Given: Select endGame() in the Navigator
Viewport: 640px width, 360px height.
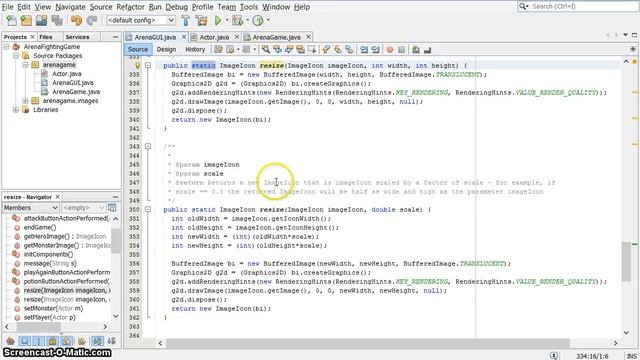Looking at the screenshot, I should pyautogui.click(x=40, y=227).
